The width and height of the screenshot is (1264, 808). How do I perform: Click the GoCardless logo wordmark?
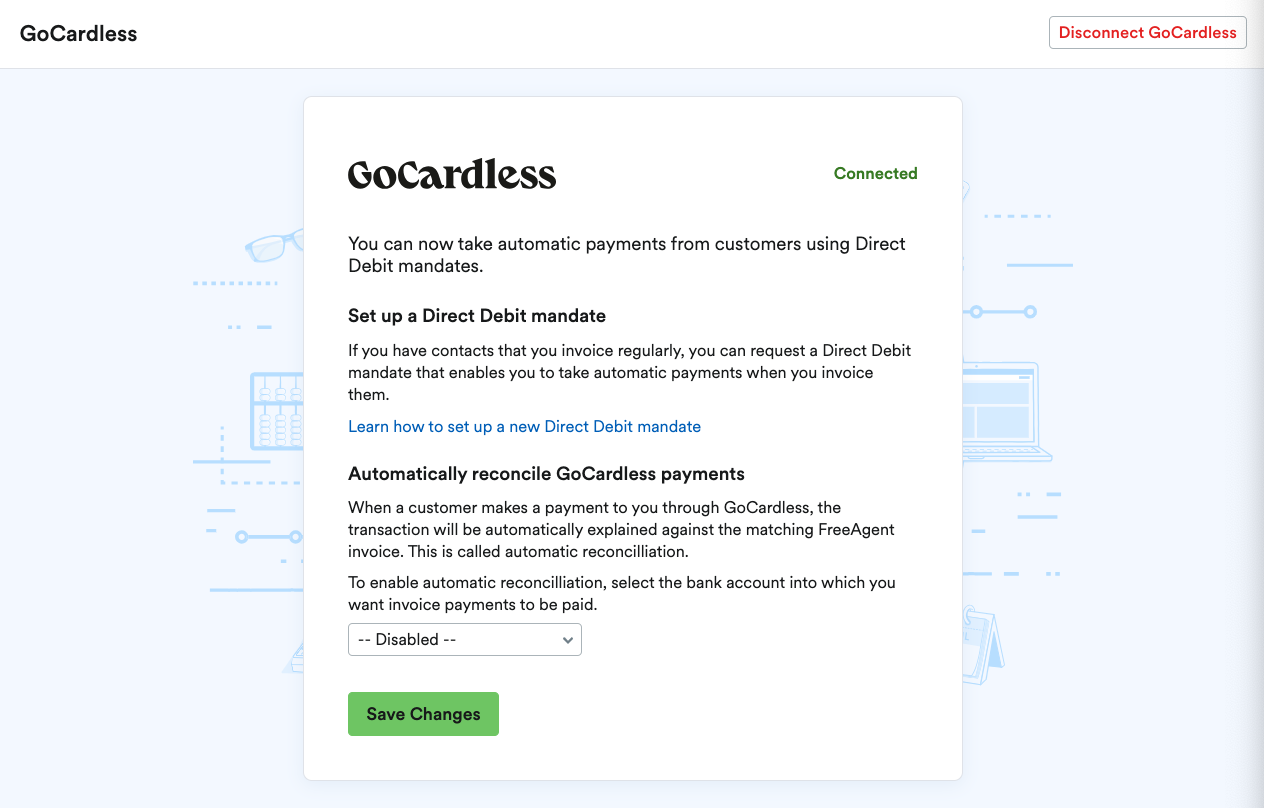(x=452, y=174)
